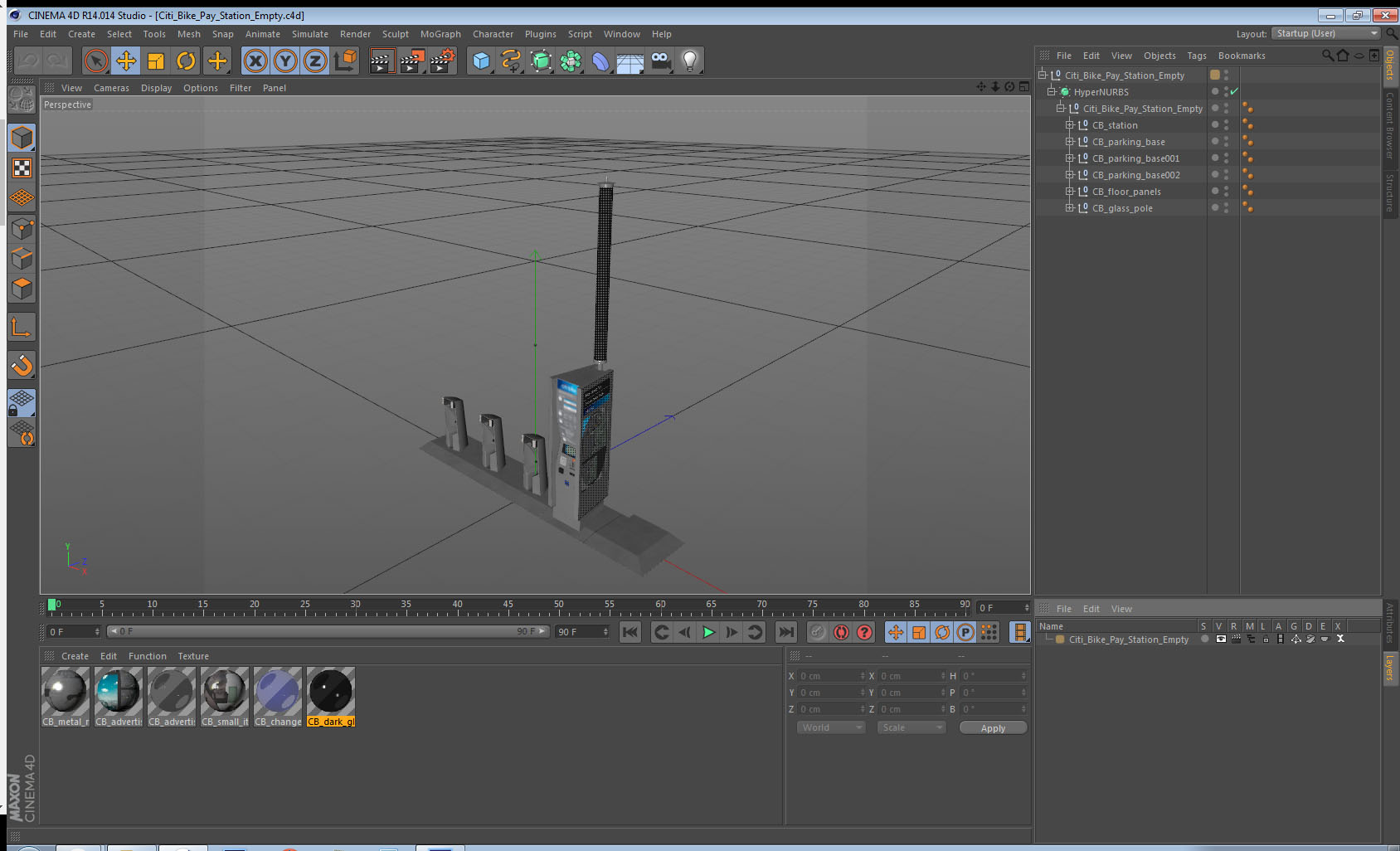The width and height of the screenshot is (1400, 851).
Task: Open the Scale mode dropdown
Action: [x=911, y=727]
